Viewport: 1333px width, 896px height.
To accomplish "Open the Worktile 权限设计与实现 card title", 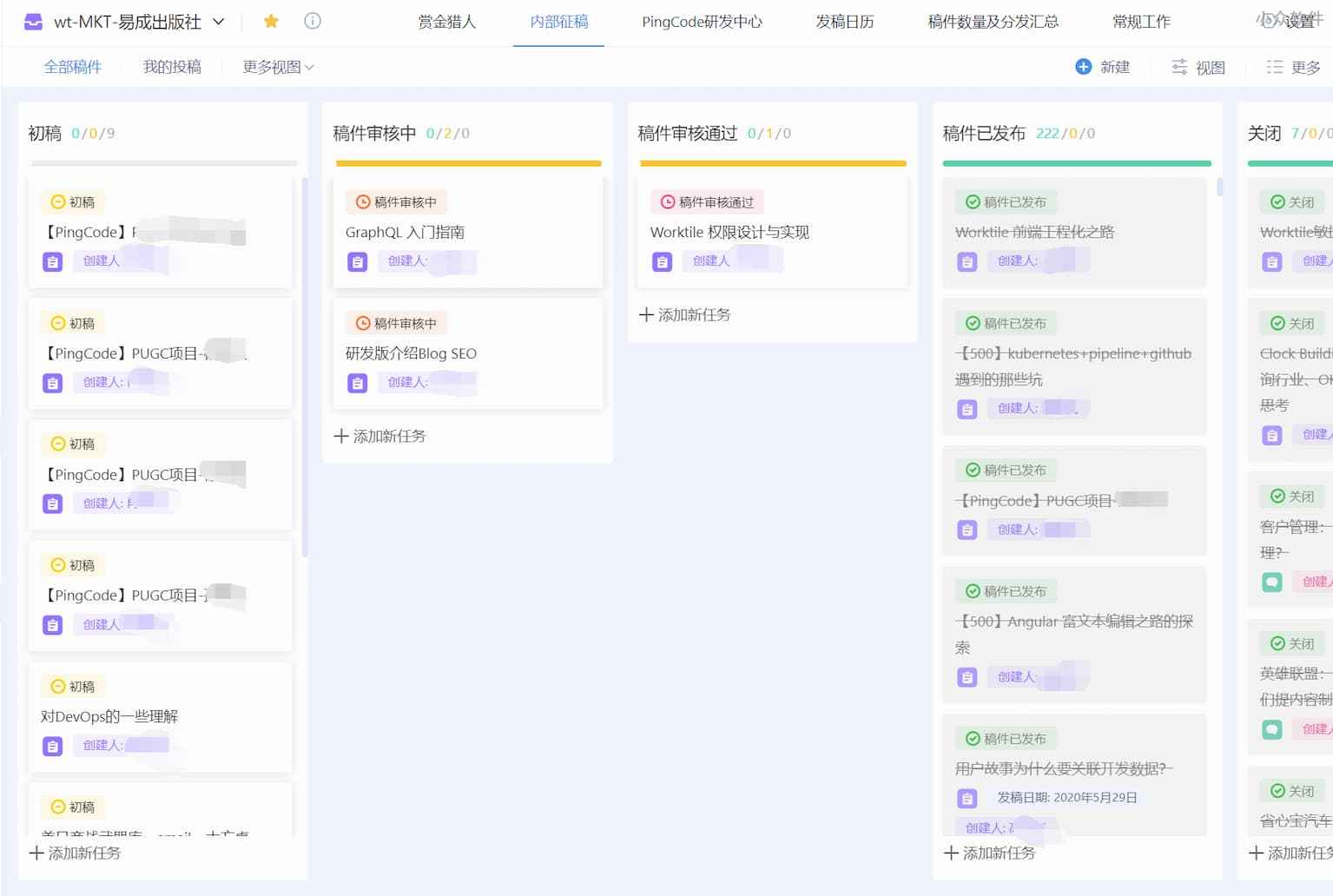I will (x=729, y=232).
